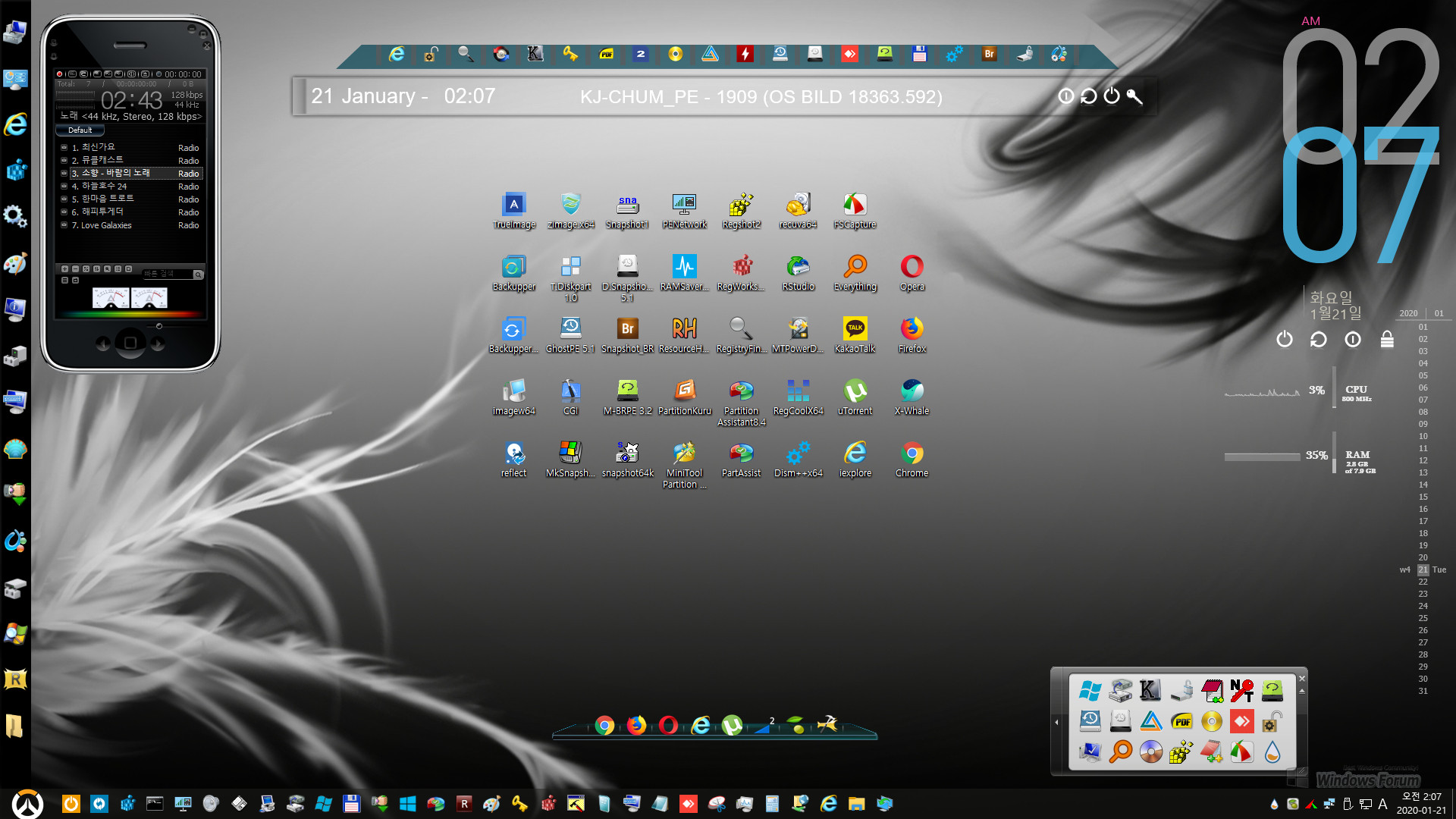Open the TrueImage desktop icon
This screenshot has width=1456, height=819.
pyautogui.click(x=514, y=210)
